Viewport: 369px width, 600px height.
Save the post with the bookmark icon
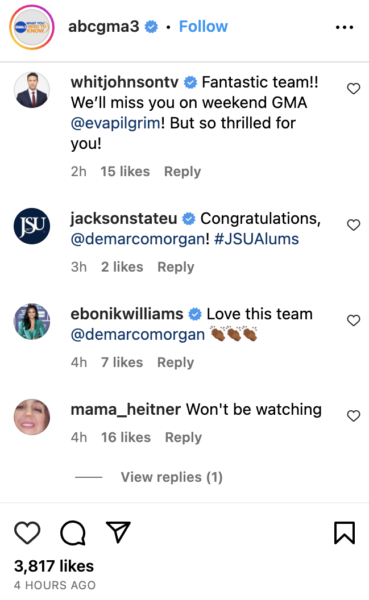[x=345, y=532]
